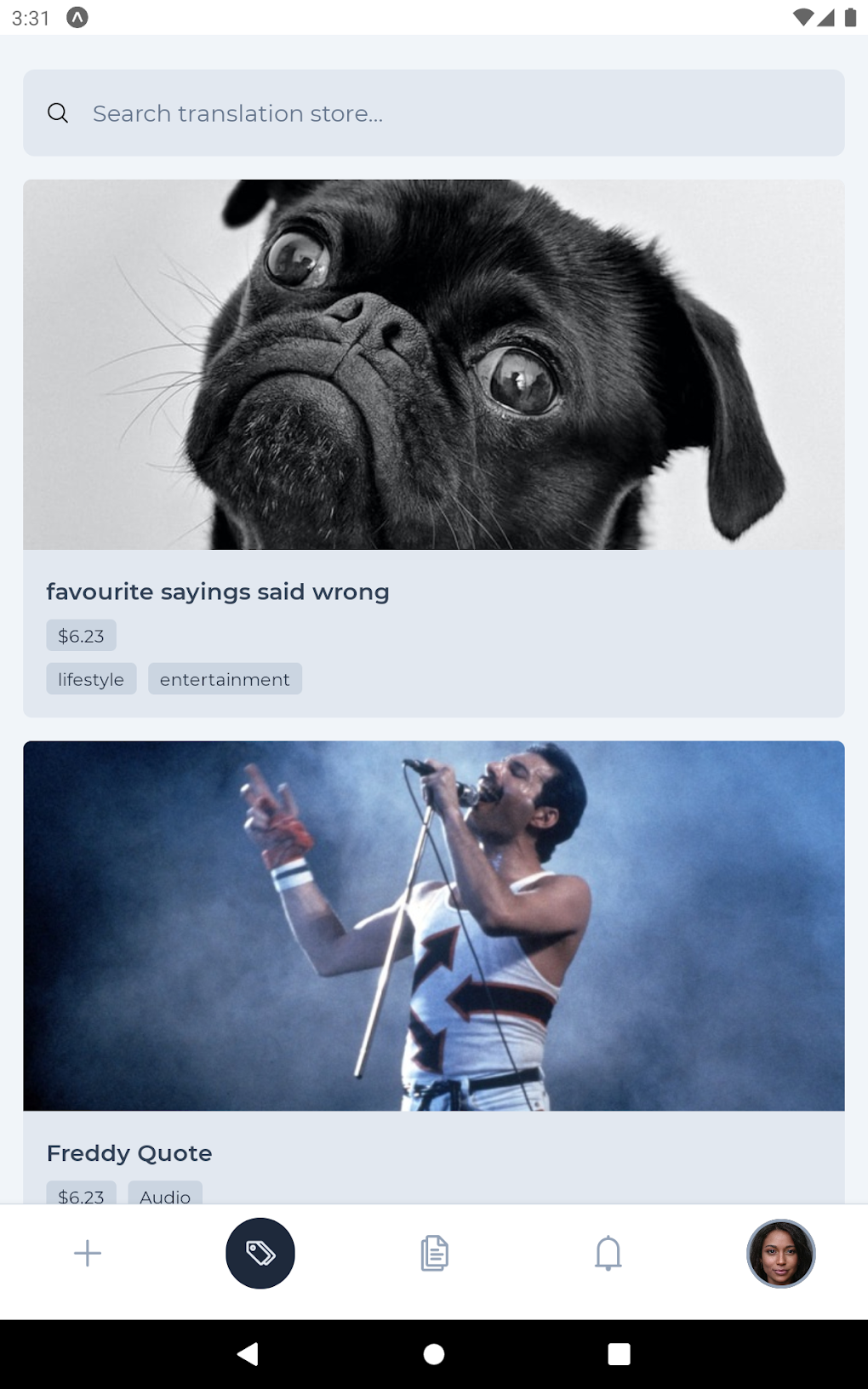Select the entertainment tag

[225, 679]
